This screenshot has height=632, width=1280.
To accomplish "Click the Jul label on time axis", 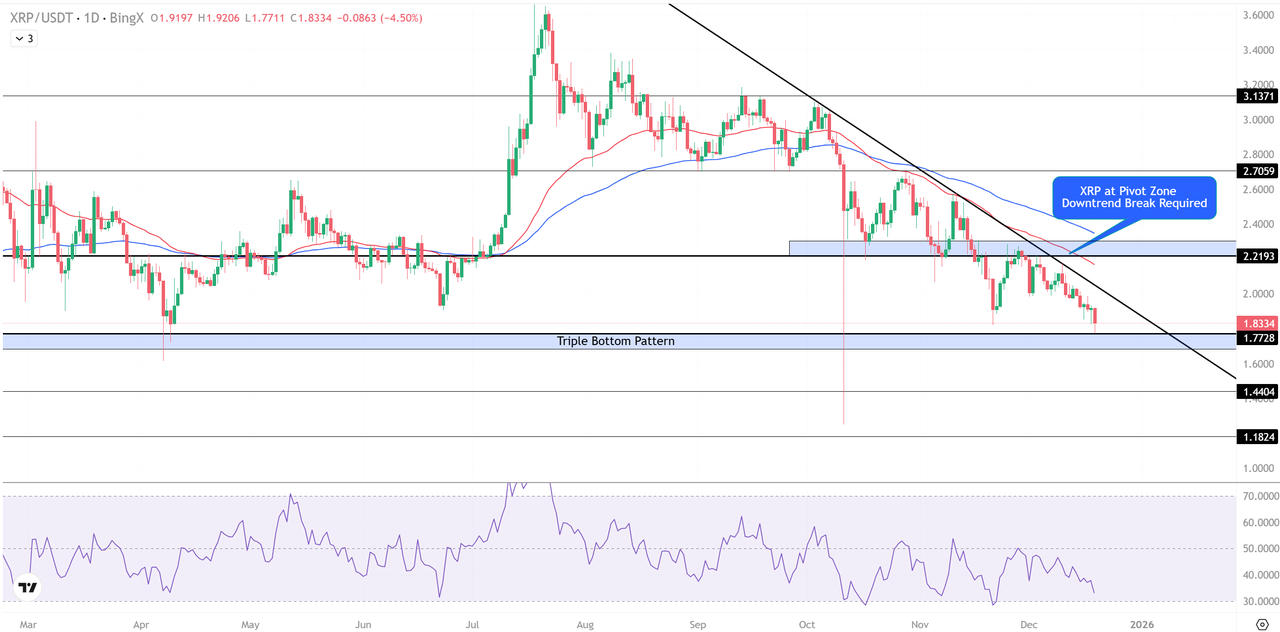I will pos(471,623).
